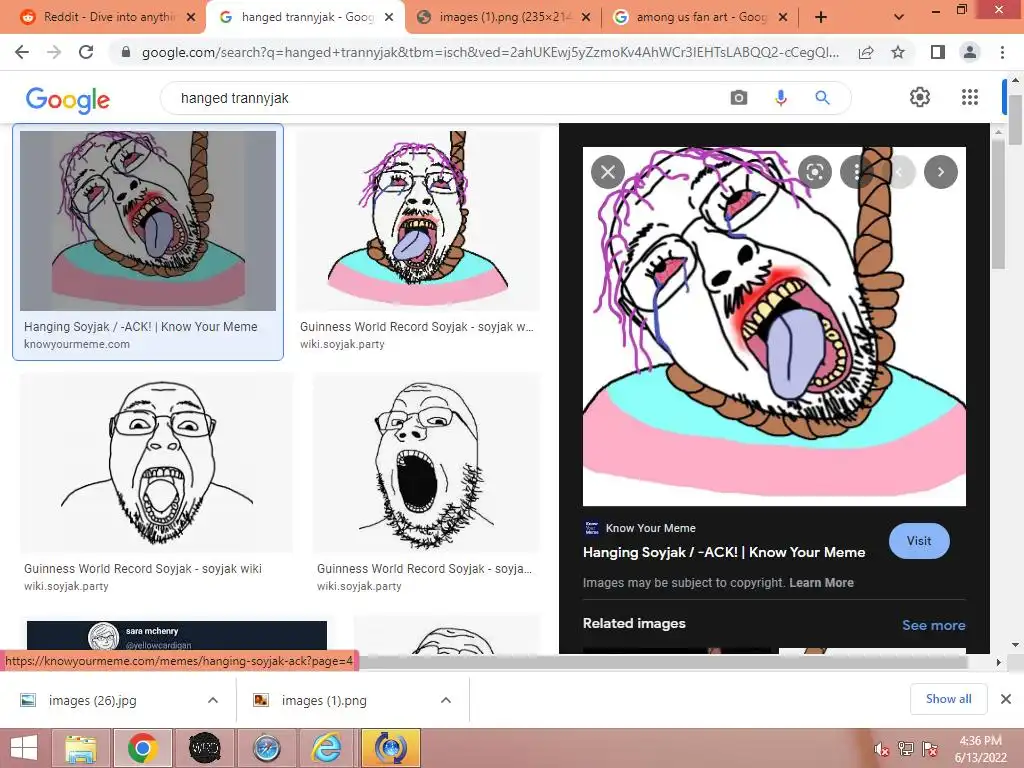Click the address bar URL
This screenshot has width=1024, height=768.
tap(490, 52)
